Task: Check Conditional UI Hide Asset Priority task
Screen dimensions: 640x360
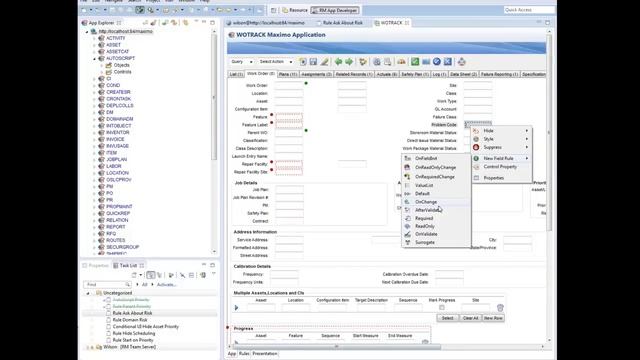Action: 109,327
